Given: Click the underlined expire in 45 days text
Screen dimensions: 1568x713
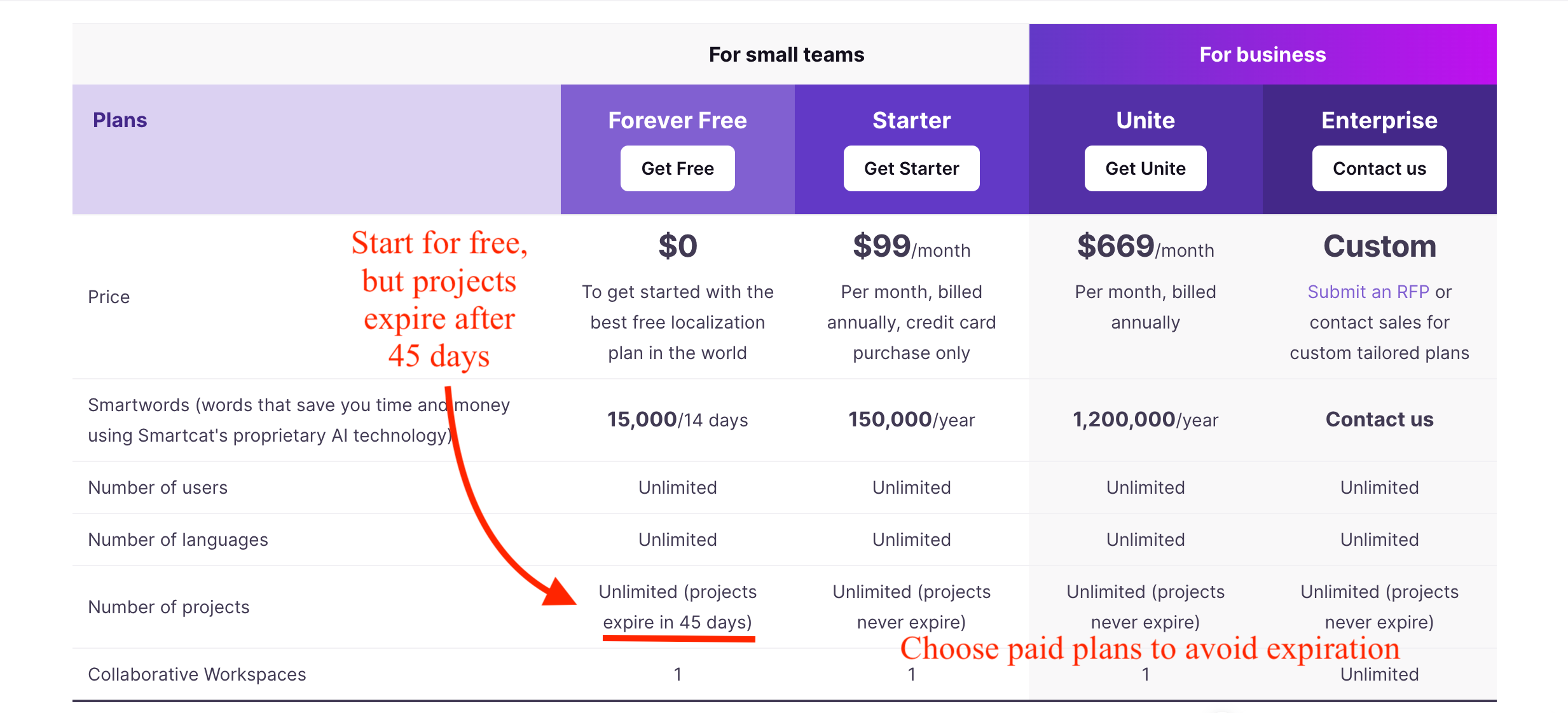Looking at the screenshot, I should (x=677, y=622).
